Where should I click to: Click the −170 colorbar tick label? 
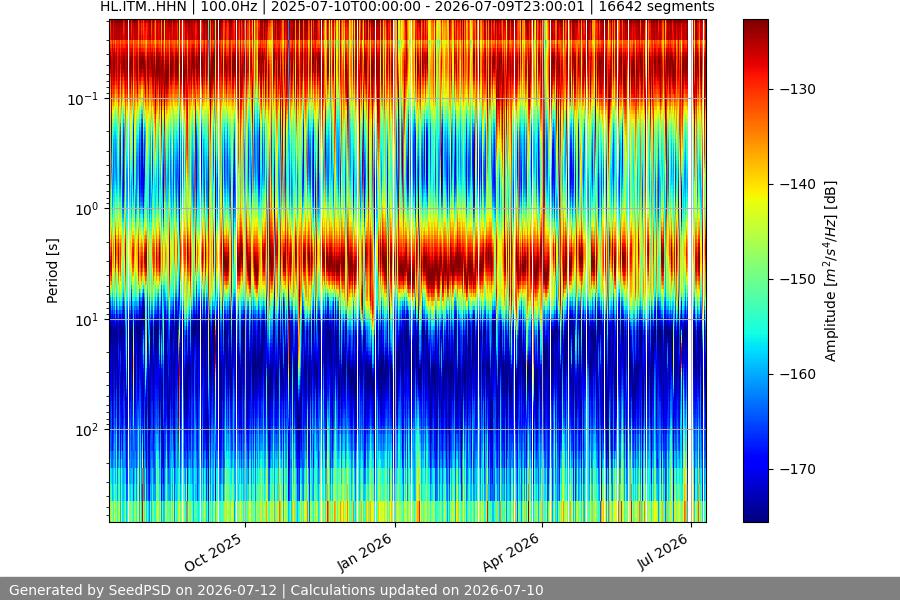(798, 469)
